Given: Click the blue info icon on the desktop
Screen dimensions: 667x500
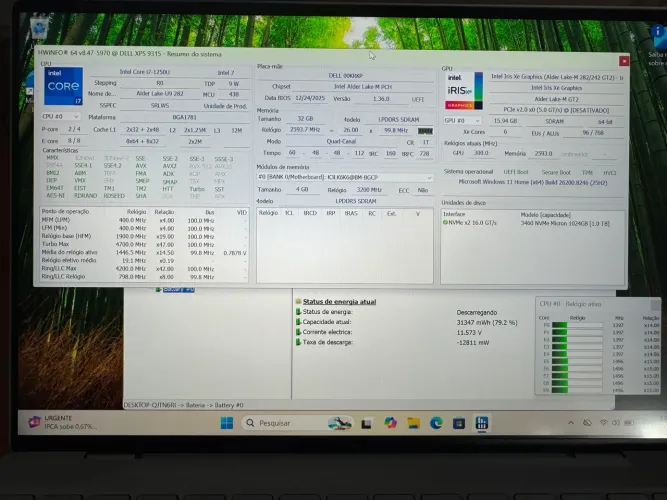Looking at the screenshot, I should pyautogui.click(x=658, y=35).
